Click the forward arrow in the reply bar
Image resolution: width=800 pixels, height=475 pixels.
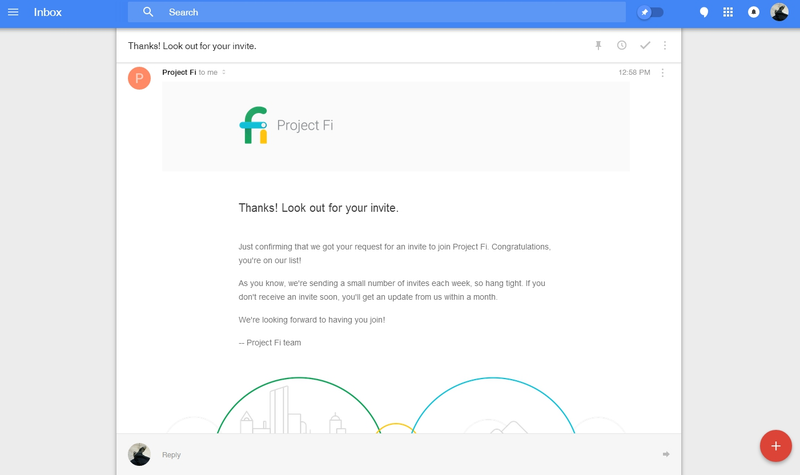click(666, 454)
